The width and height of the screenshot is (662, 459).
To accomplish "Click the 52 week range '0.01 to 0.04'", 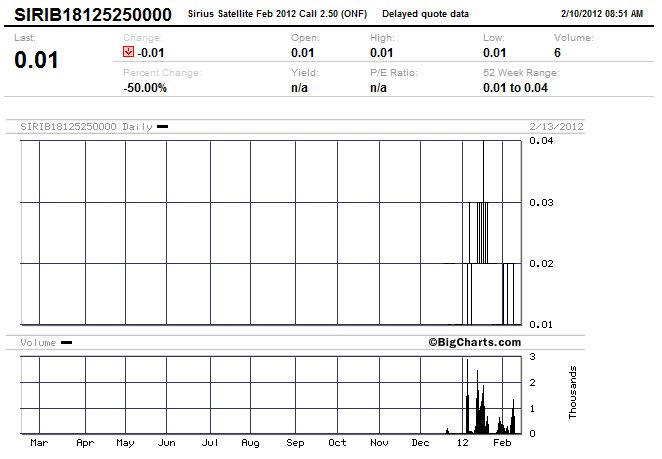I will pyautogui.click(x=515, y=88).
